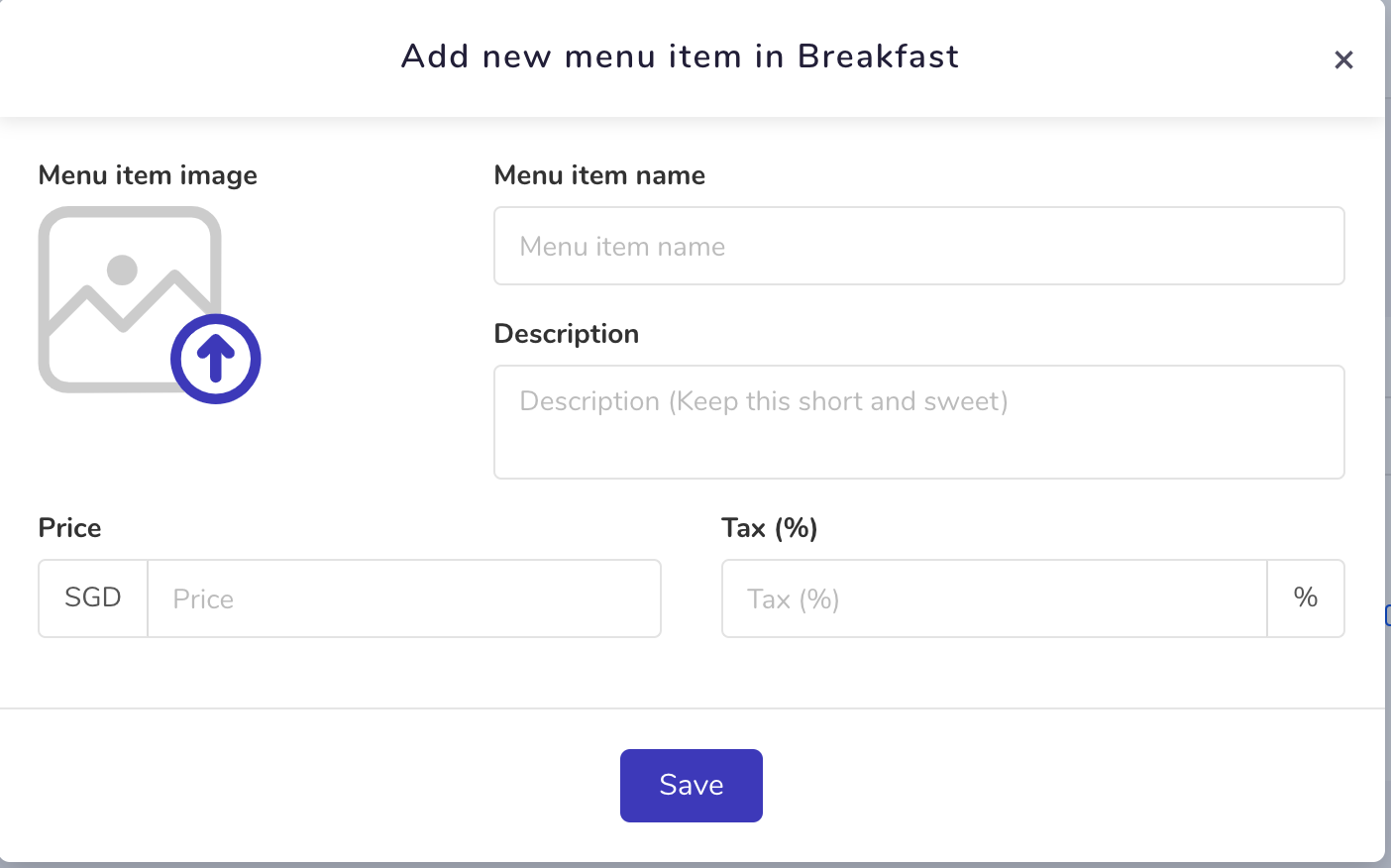Click the "Description" field label
Image resolution: width=1391 pixels, height=868 pixels.
(x=567, y=334)
